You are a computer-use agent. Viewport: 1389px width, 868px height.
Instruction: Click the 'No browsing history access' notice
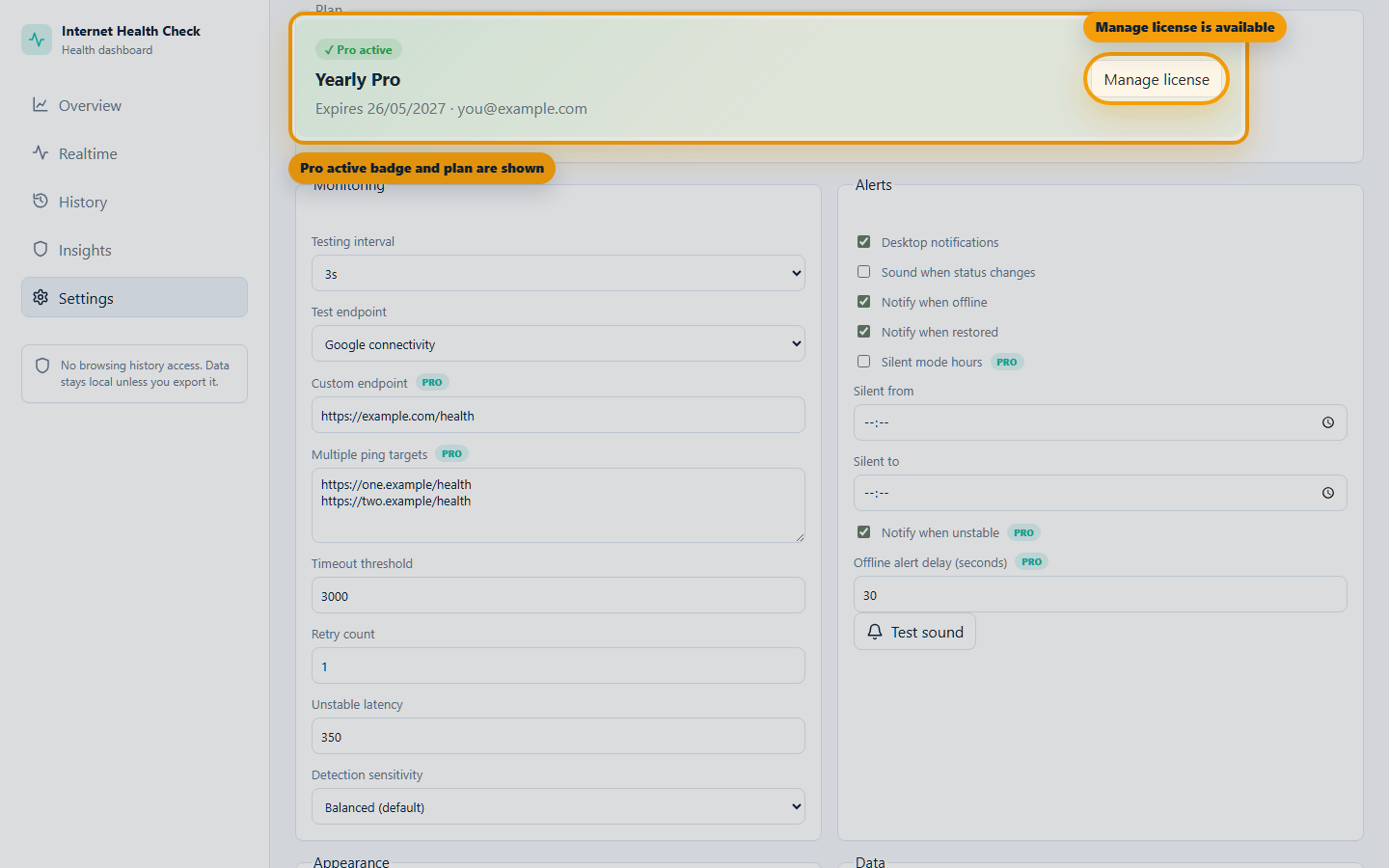(134, 373)
